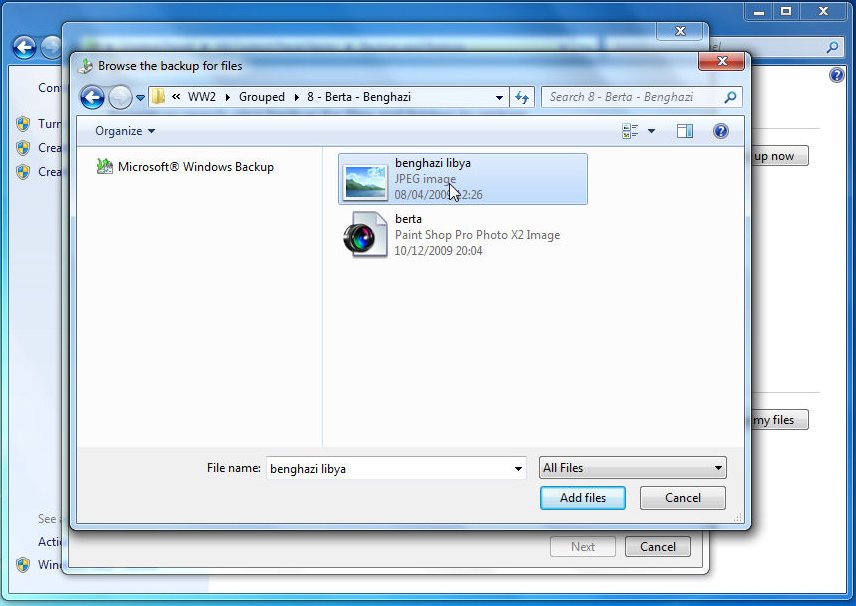This screenshot has width=856, height=606.
Task: Click the change view icon
Action: click(x=630, y=131)
